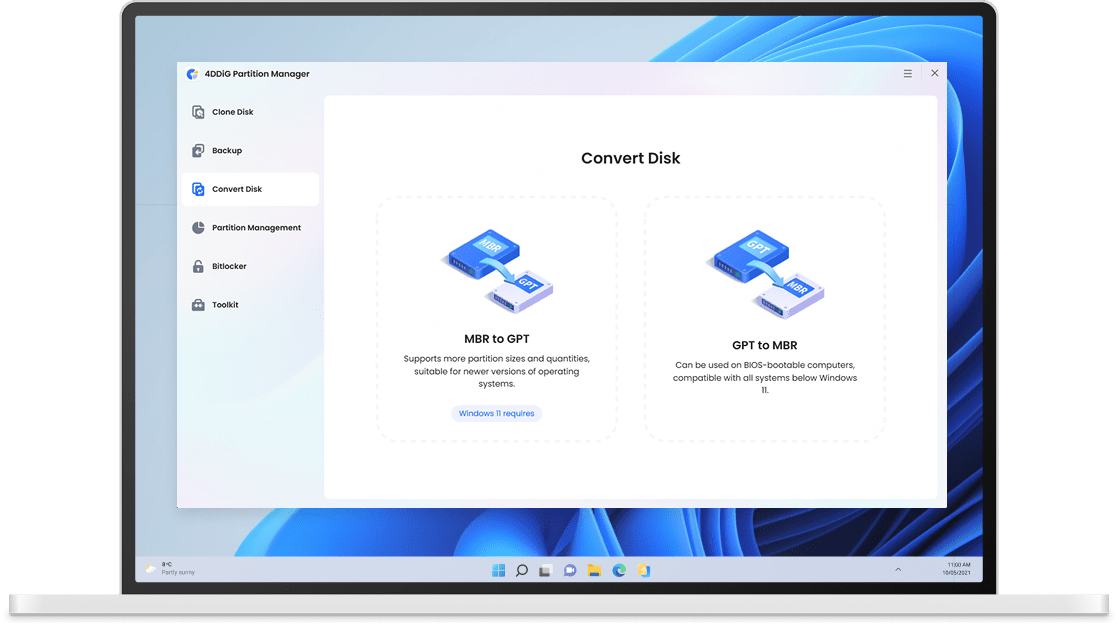Open Partition Management pie chart icon
The height and width of the screenshot is (625, 1119).
click(198, 228)
